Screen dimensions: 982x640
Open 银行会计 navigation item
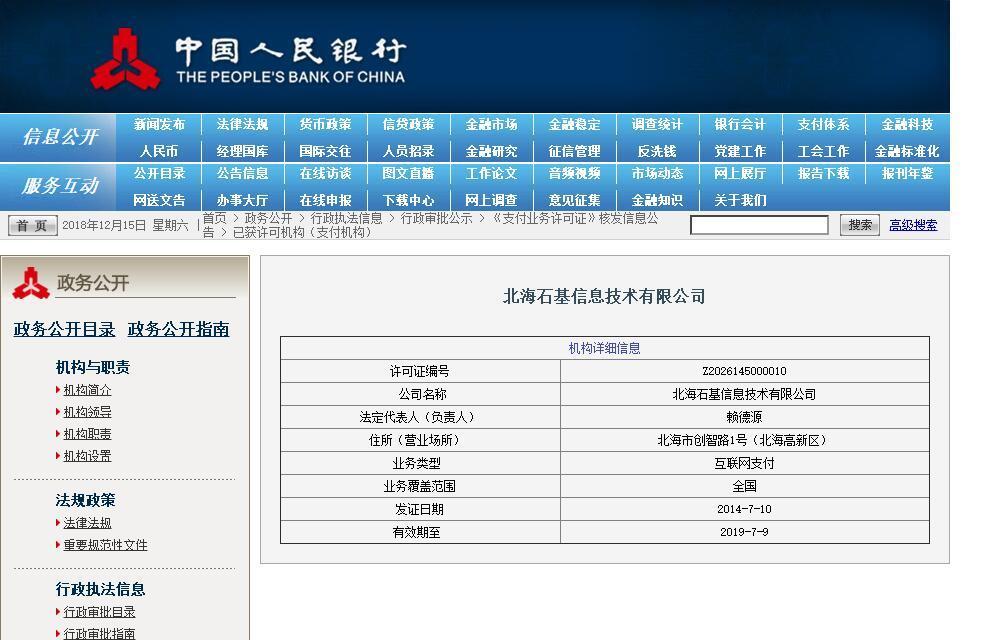(740, 125)
